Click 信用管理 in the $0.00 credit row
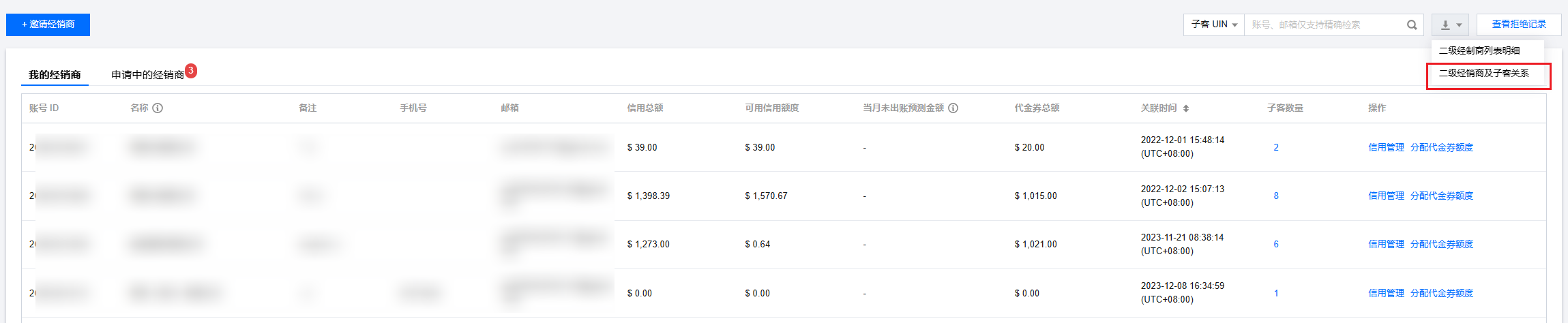The height and width of the screenshot is (323, 1568). (1386, 293)
